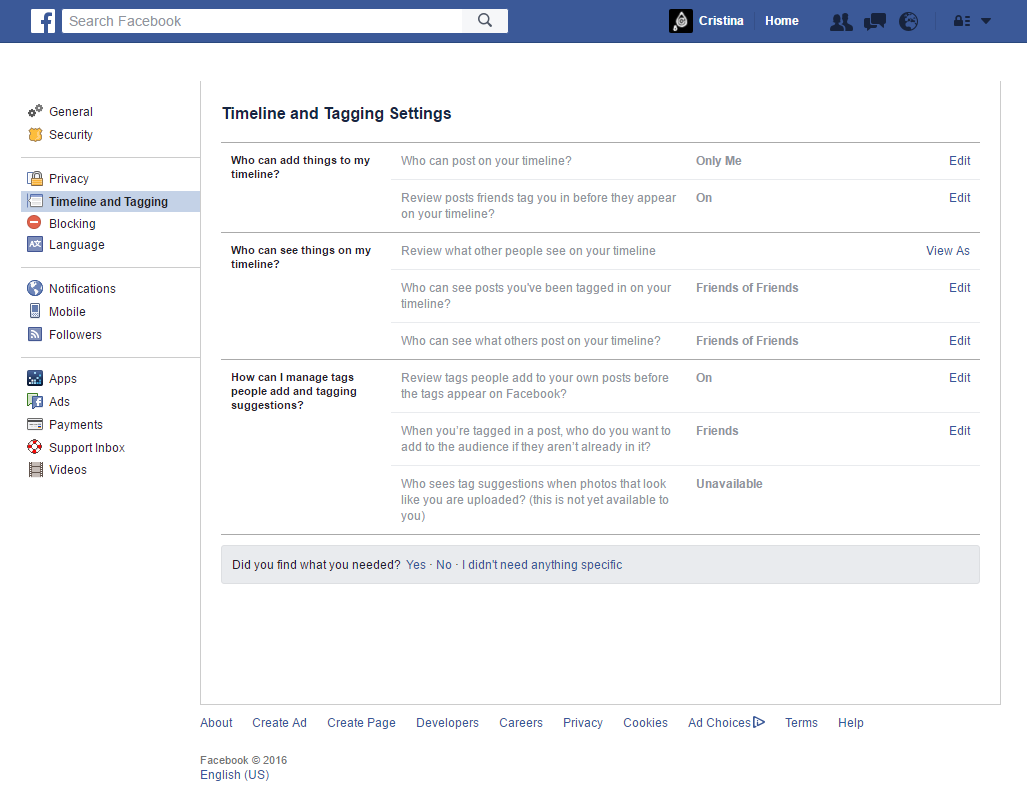Open the Create Ad footer link

[x=279, y=722]
